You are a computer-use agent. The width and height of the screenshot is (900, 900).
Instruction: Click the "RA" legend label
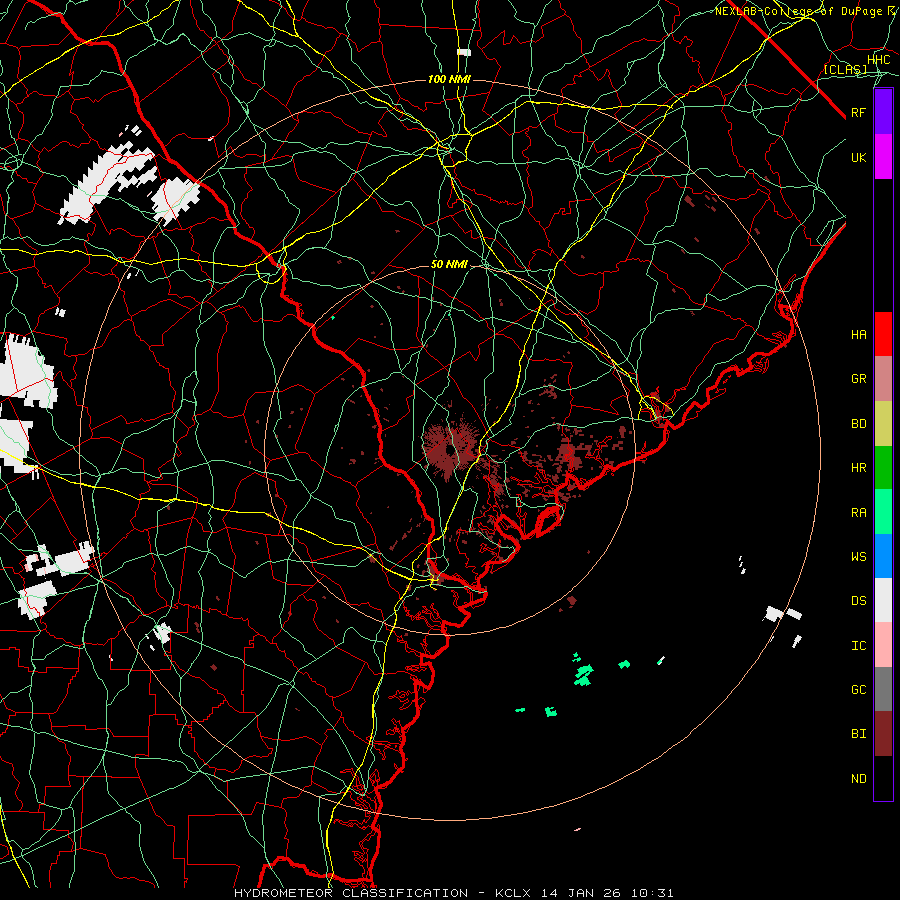point(858,513)
